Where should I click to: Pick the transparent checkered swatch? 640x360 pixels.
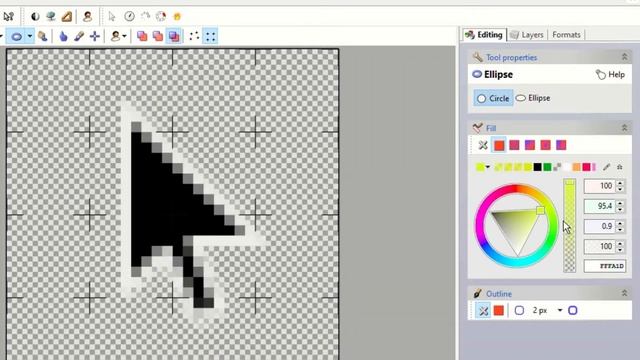(x=557, y=167)
